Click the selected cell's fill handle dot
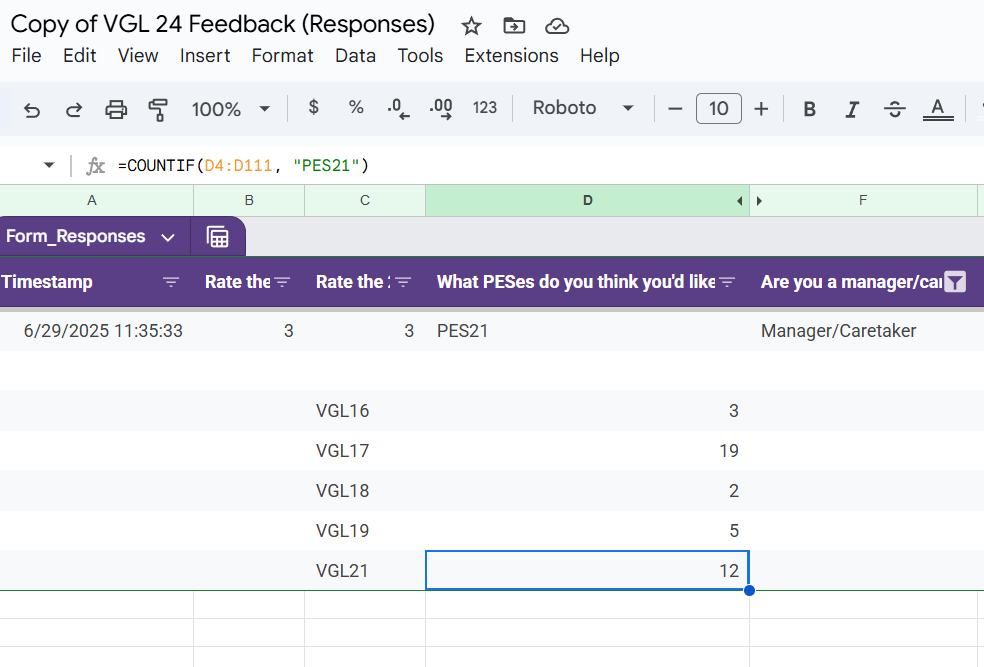Screen dimensions: 984x667 (x=749, y=590)
